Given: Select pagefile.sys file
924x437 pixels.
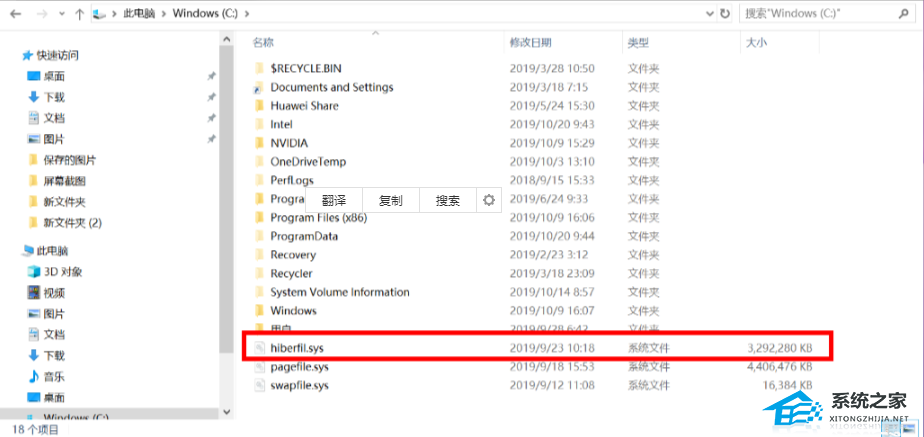Looking at the screenshot, I should (x=300, y=367).
